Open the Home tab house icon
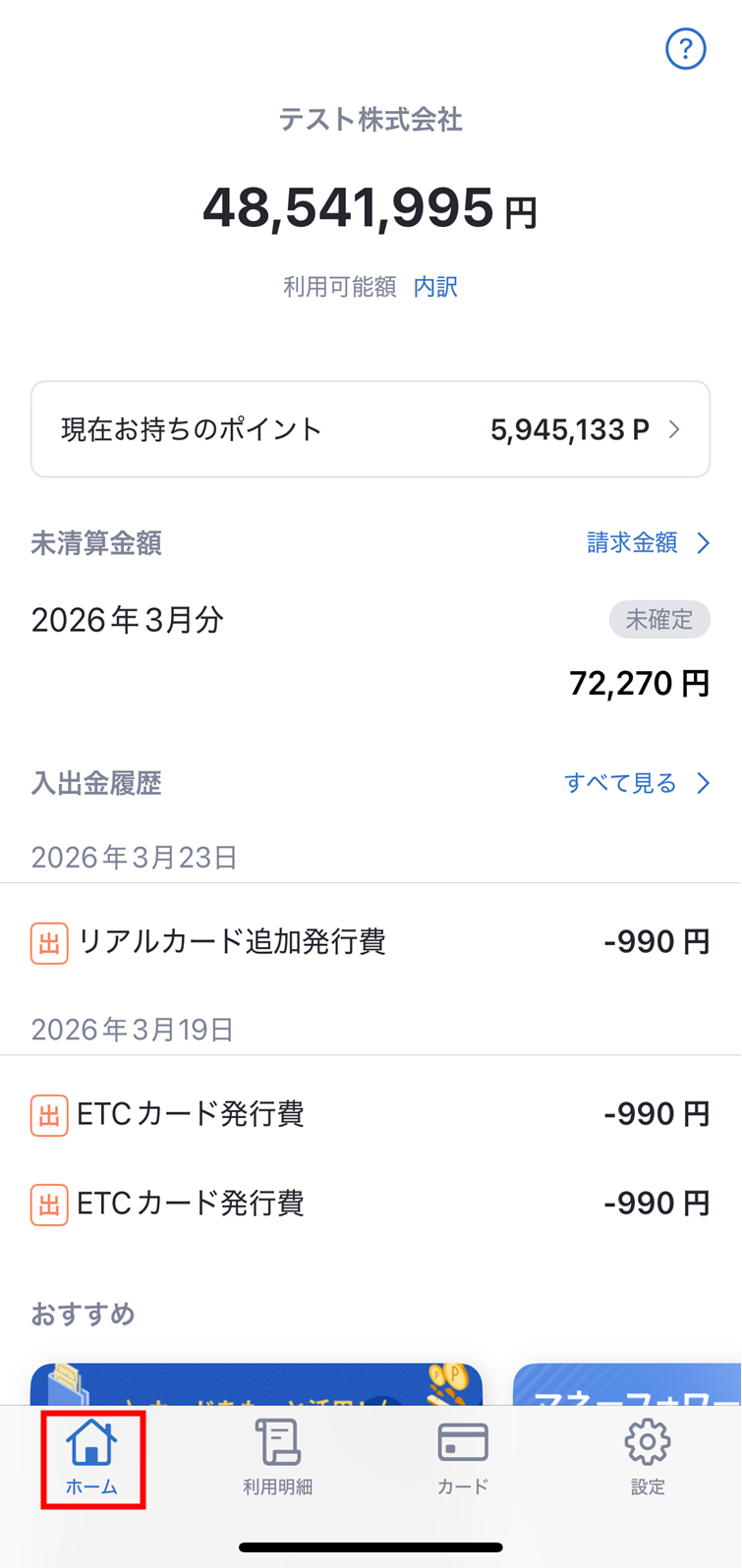Image resolution: width=742 pixels, height=1568 pixels. coord(91,1442)
